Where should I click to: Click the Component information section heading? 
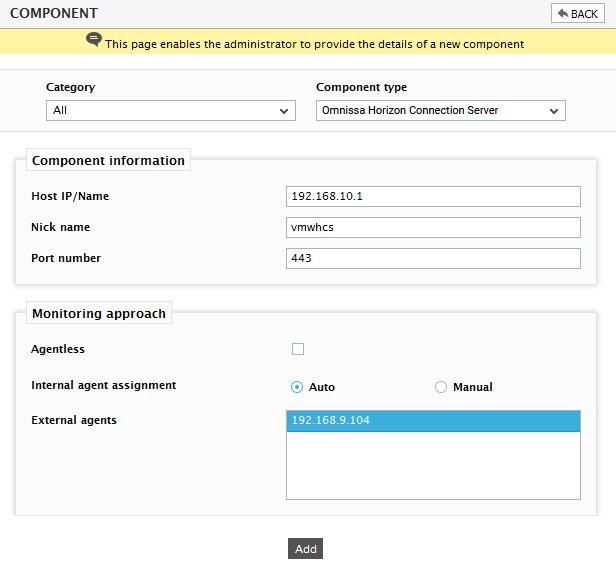108,160
